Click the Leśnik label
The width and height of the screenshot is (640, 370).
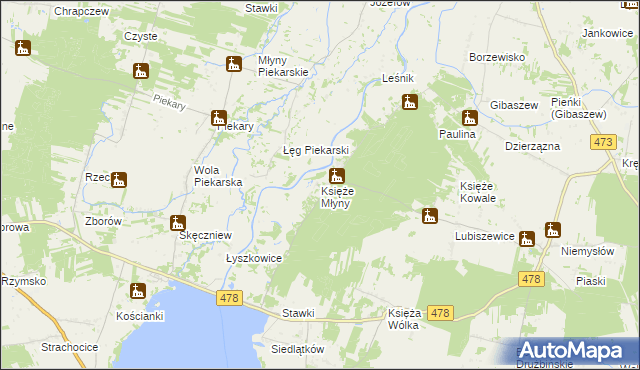(398, 78)
